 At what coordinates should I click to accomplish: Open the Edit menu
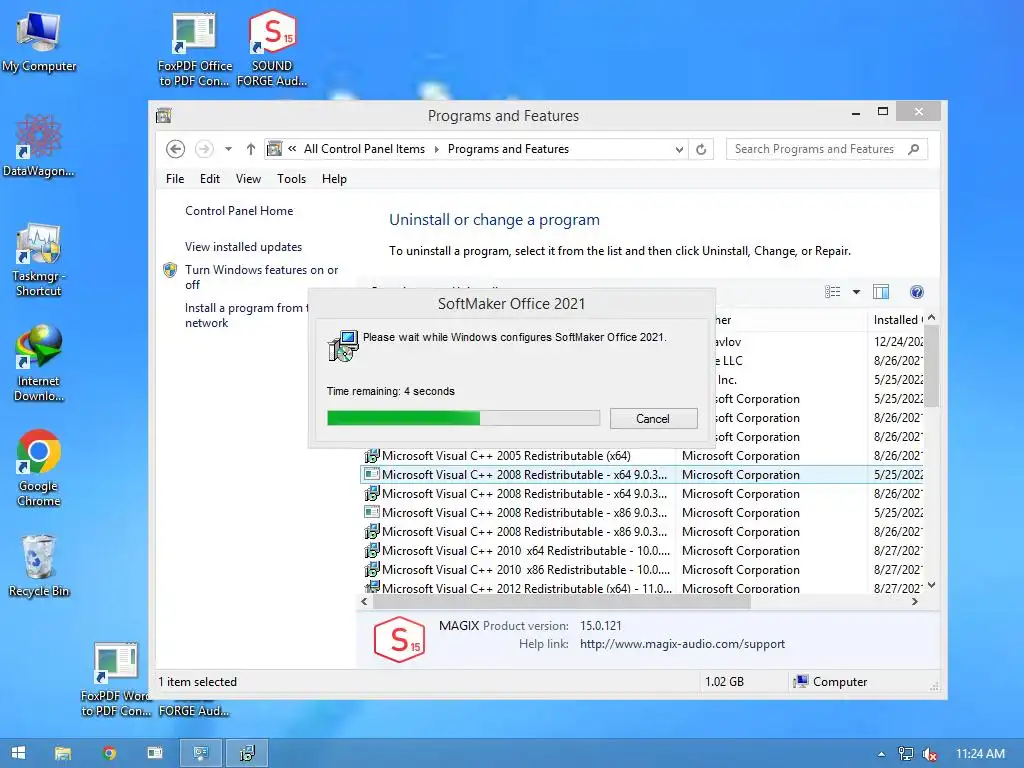[x=210, y=179]
